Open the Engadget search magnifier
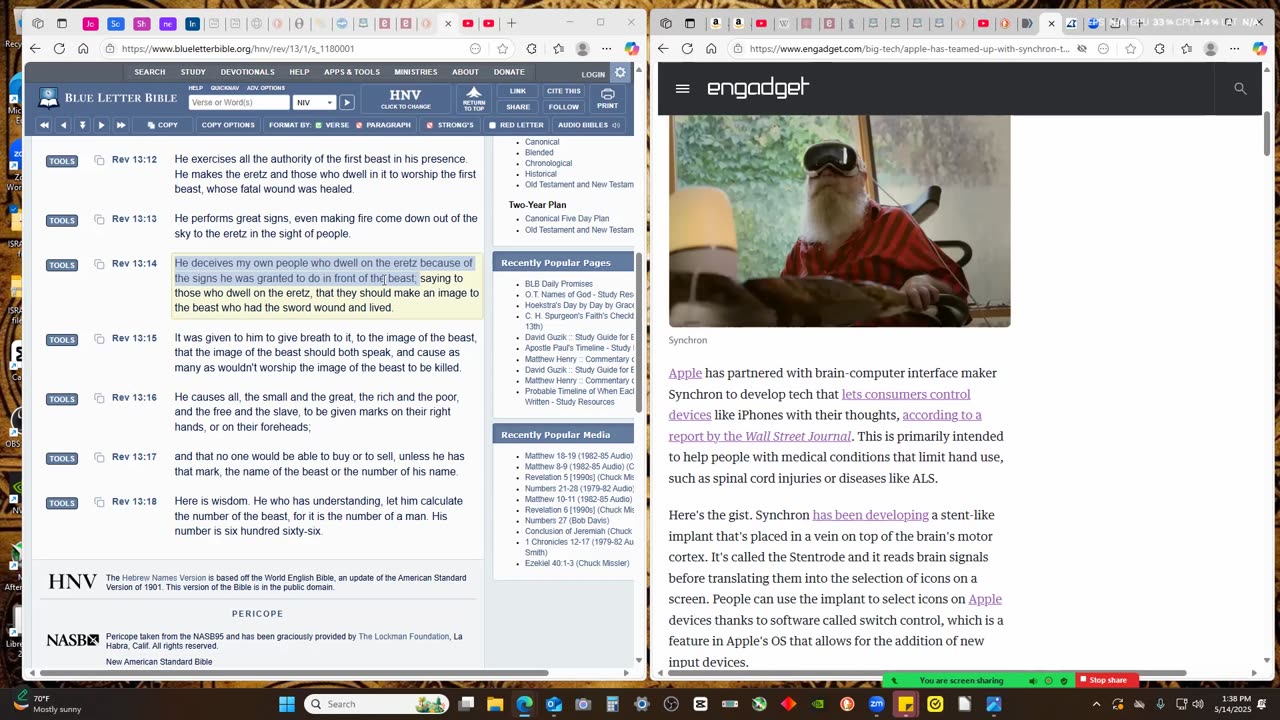Screen dimensions: 1280x720 1240,89
